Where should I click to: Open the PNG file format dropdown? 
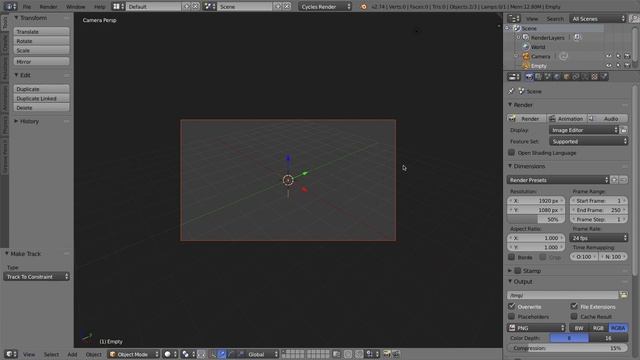tap(536, 328)
